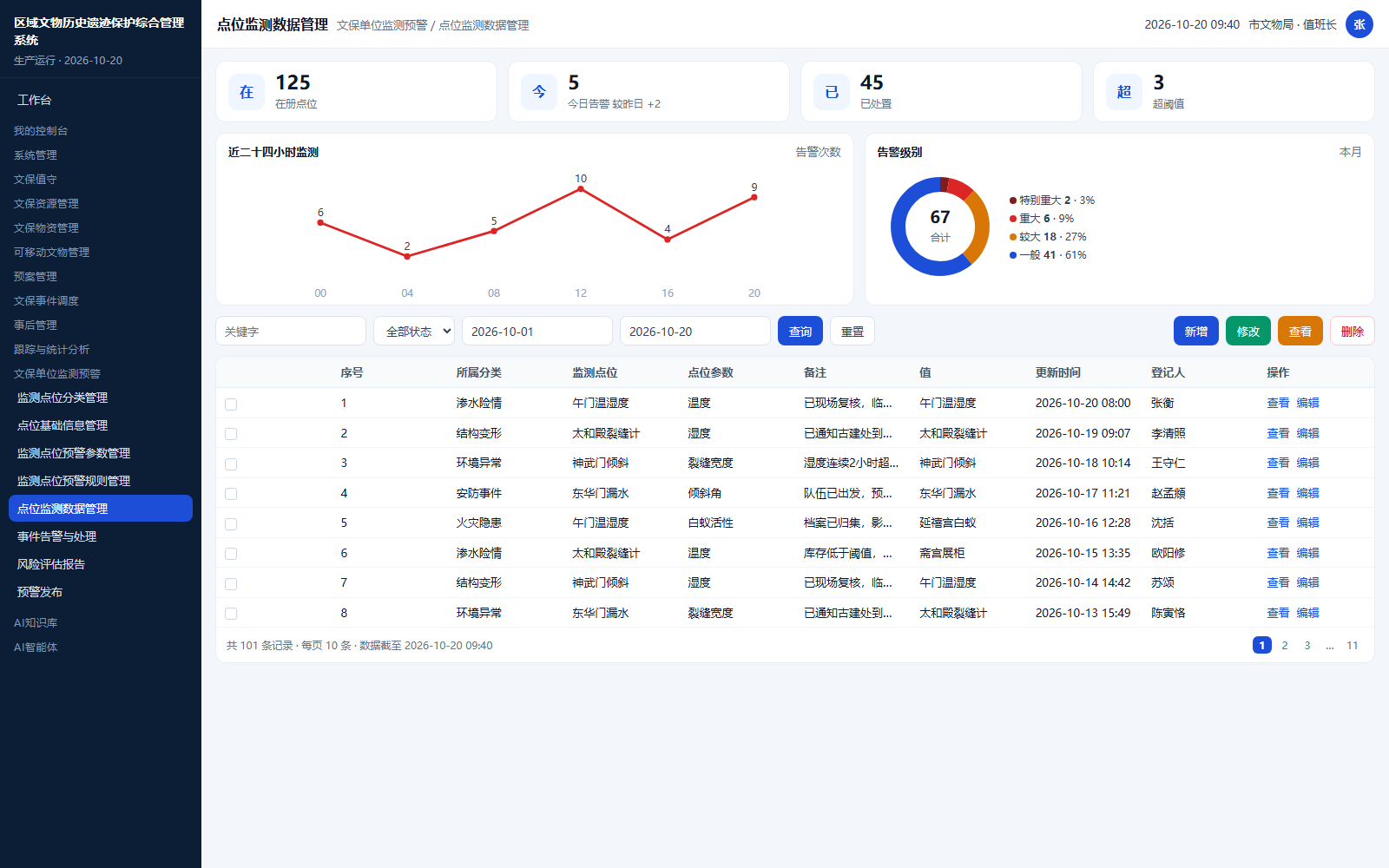Click the blue 新增 button
This screenshot has height=868, width=1389.
[1196, 332]
